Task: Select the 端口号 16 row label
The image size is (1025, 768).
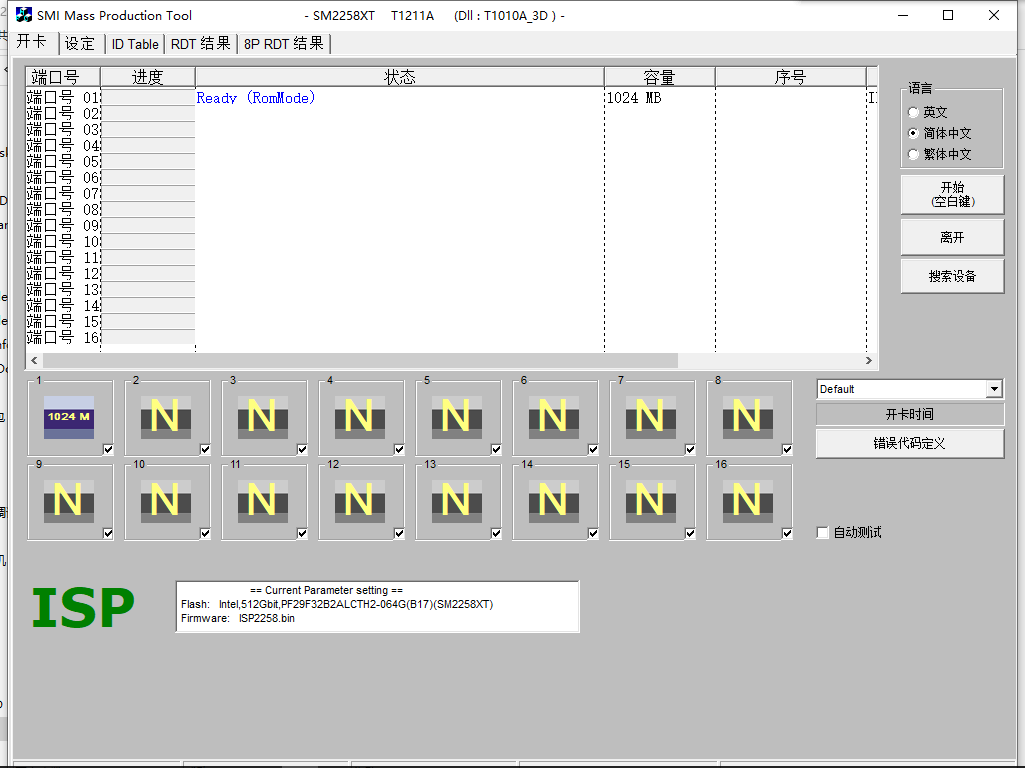Action: [63, 337]
